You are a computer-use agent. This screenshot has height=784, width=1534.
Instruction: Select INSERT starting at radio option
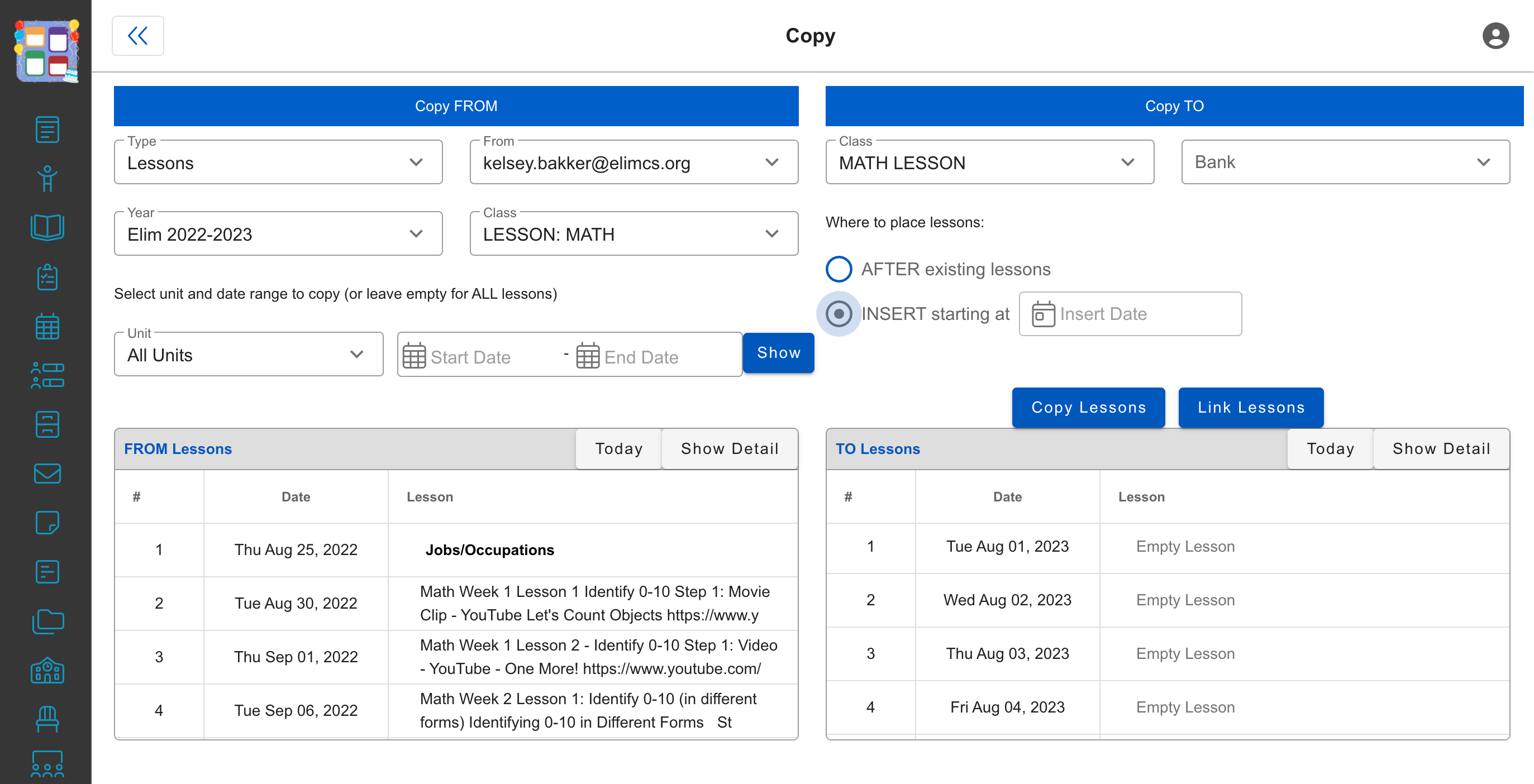[x=839, y=314]
